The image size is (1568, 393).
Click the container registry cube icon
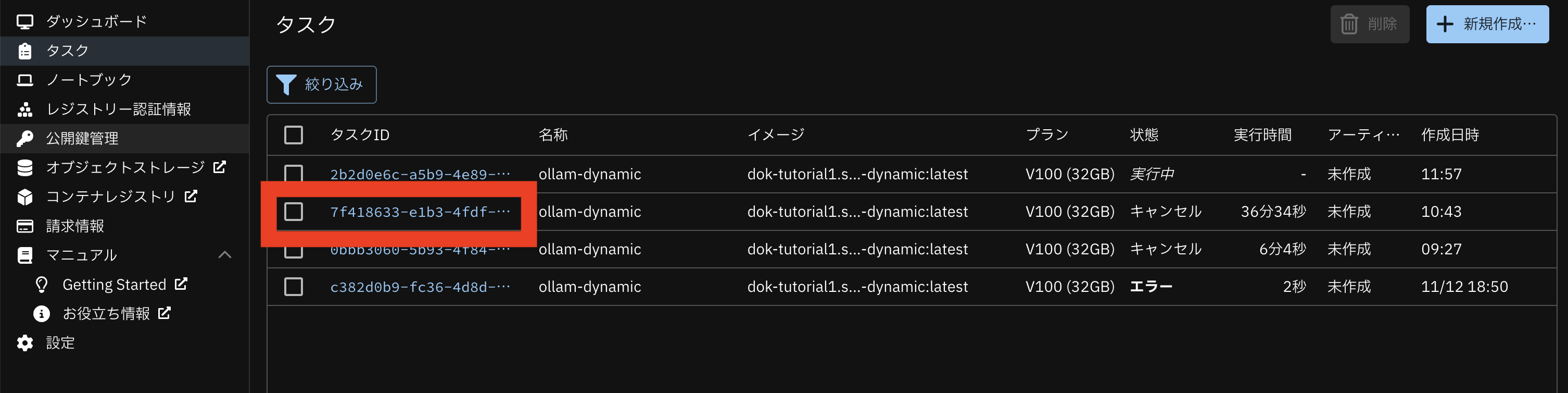click(25, 197)
